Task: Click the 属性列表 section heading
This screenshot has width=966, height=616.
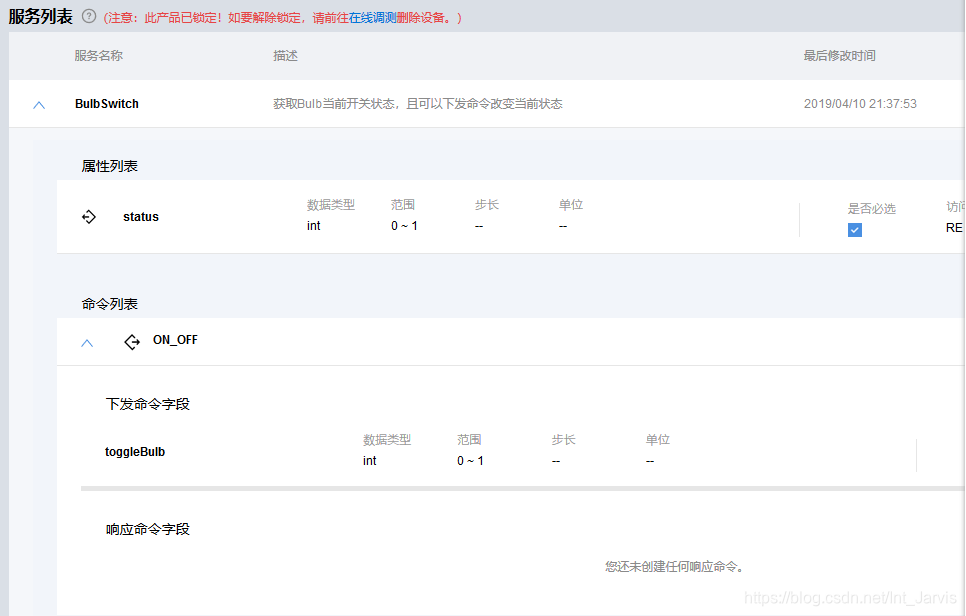Action: (x=110, y=166)
